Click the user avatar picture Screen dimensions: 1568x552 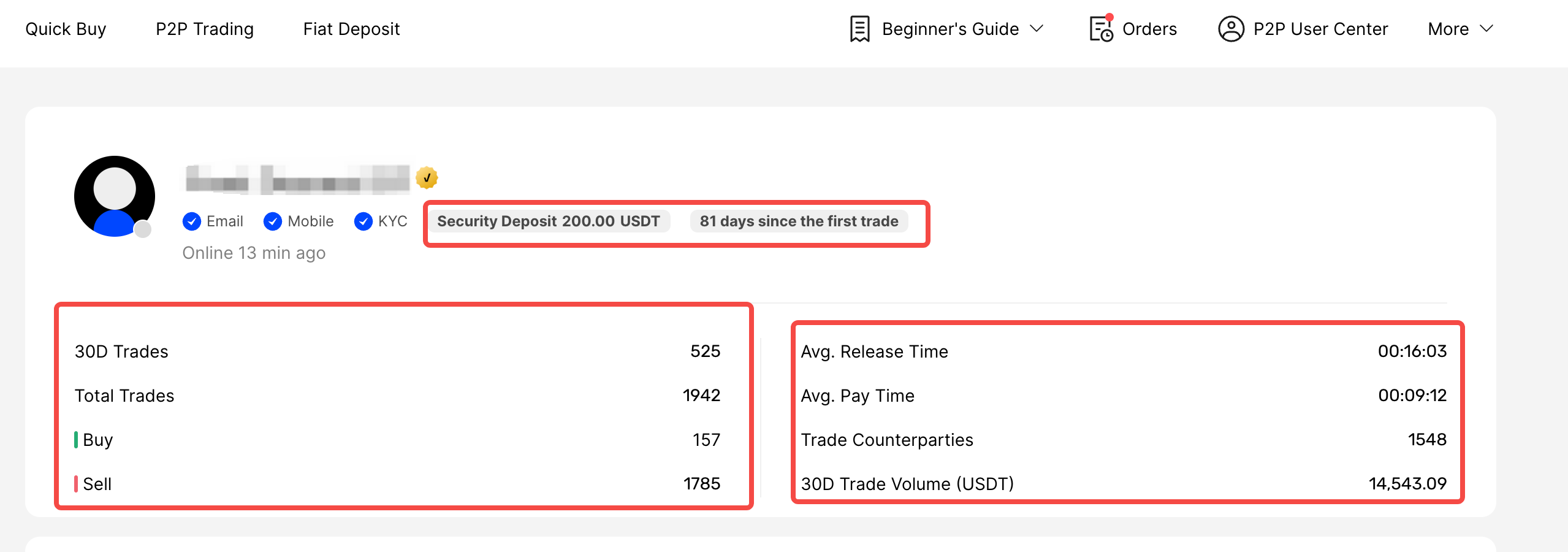coord(115,196)
